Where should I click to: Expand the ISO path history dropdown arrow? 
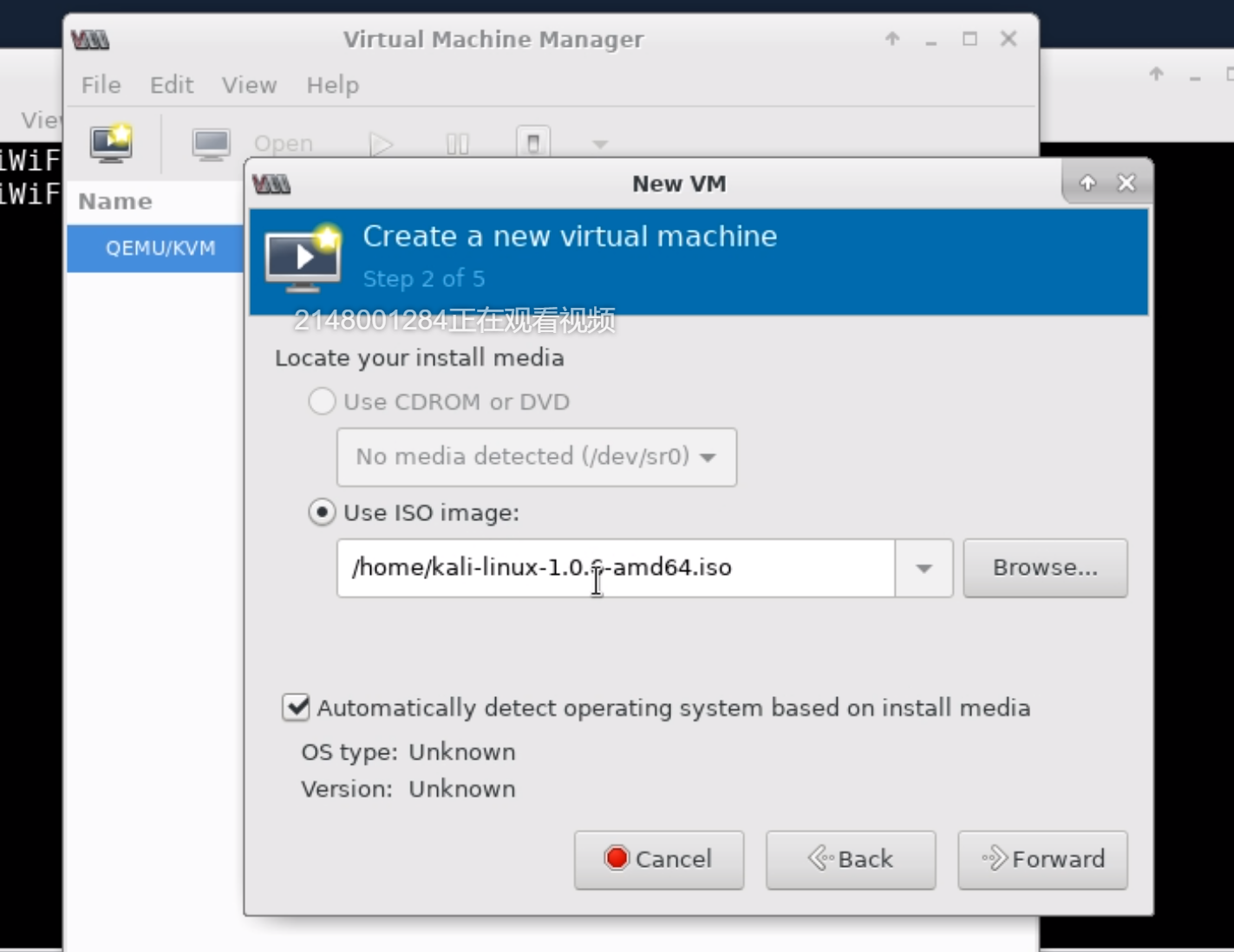(x=924, y=568)
